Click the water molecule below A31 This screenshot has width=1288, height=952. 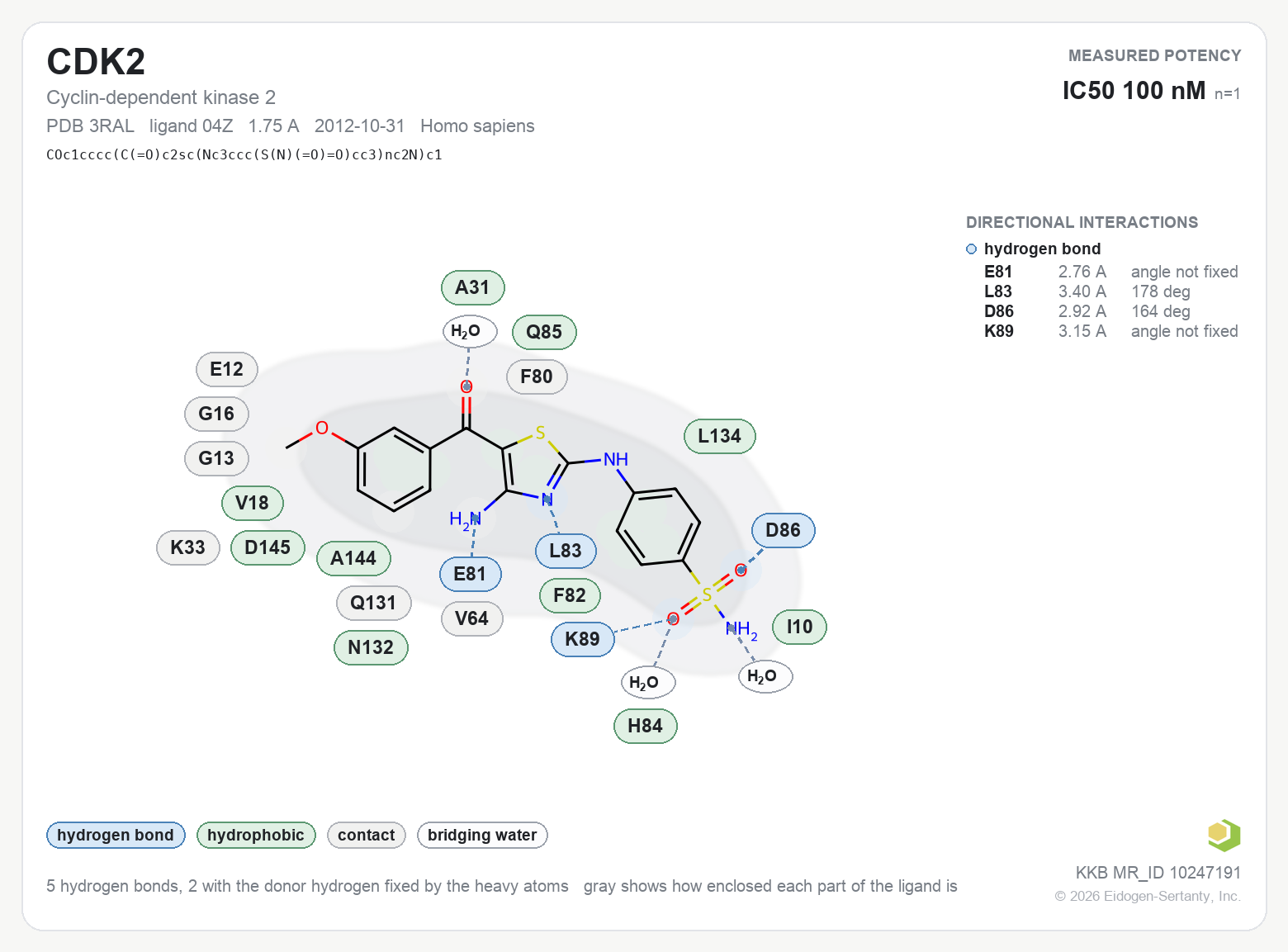pos(470,332)
